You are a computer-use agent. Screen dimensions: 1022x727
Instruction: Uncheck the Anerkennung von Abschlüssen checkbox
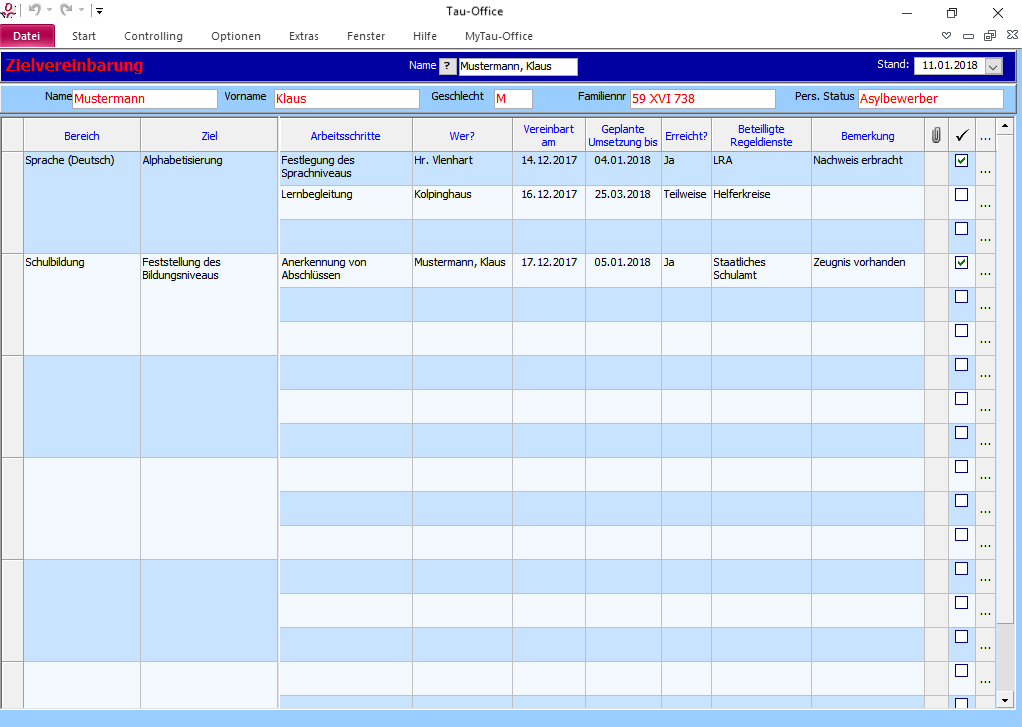point(961,263)
